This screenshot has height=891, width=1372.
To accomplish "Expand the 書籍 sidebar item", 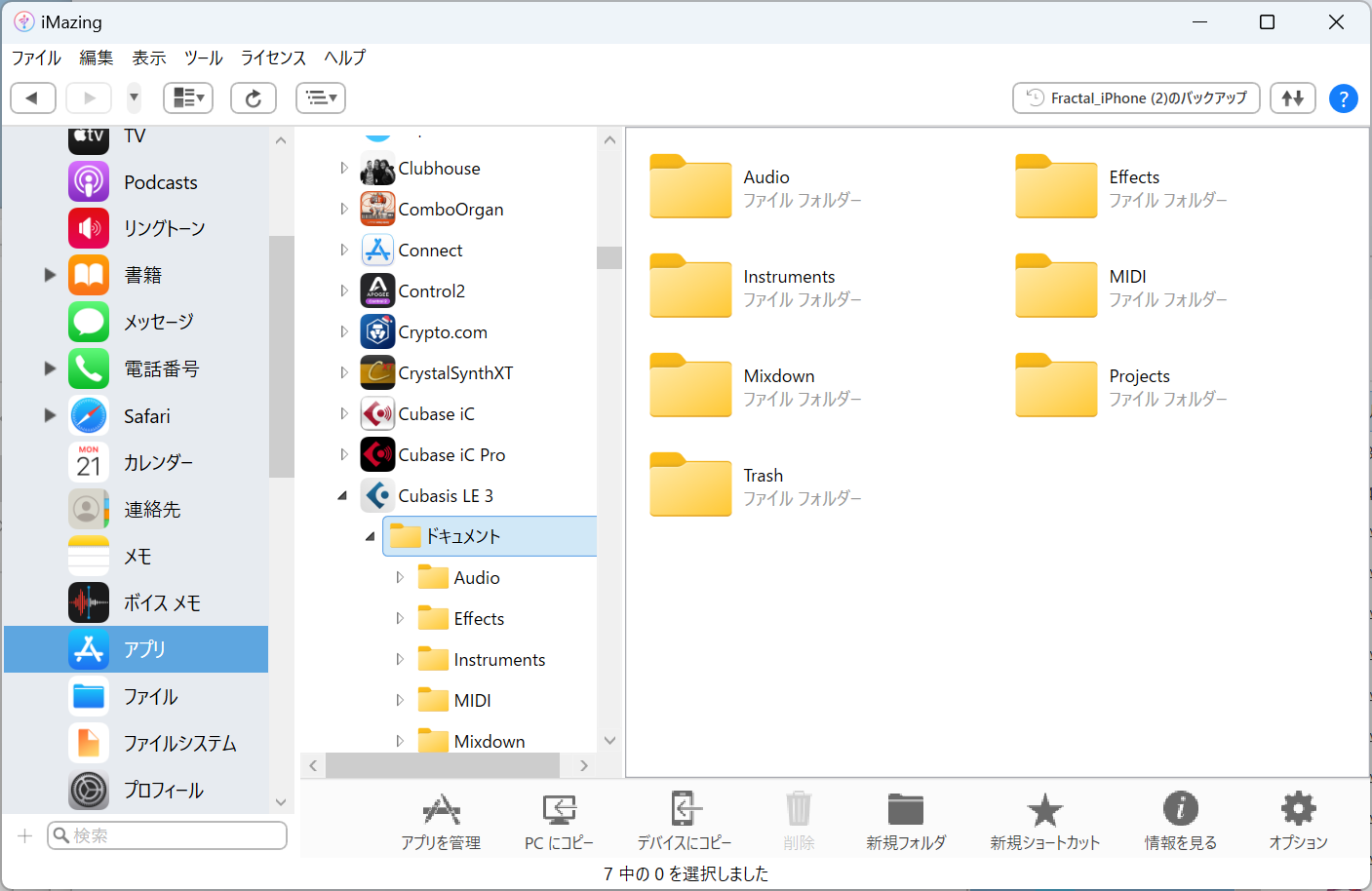I will tap(50, 275).
